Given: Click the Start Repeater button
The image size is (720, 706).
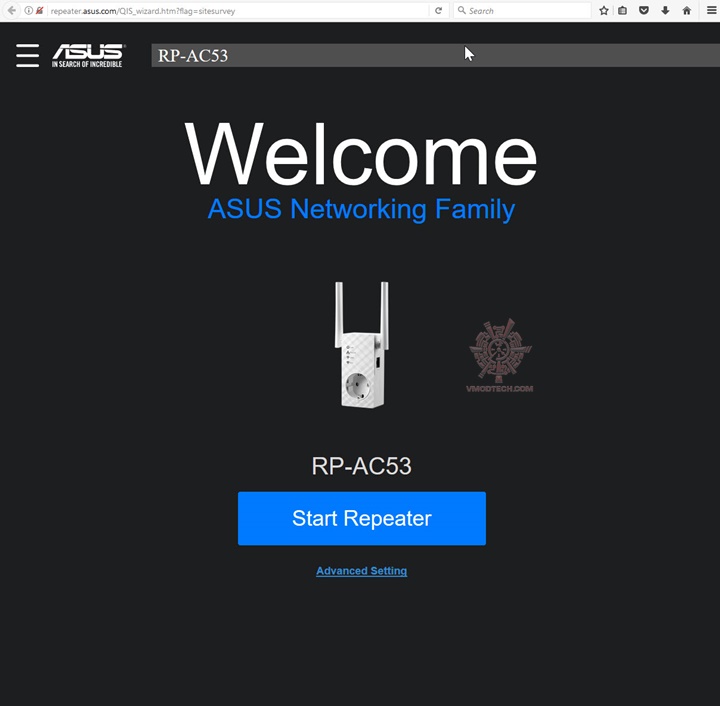Looking at the screenshot, I should coord(362,518).
